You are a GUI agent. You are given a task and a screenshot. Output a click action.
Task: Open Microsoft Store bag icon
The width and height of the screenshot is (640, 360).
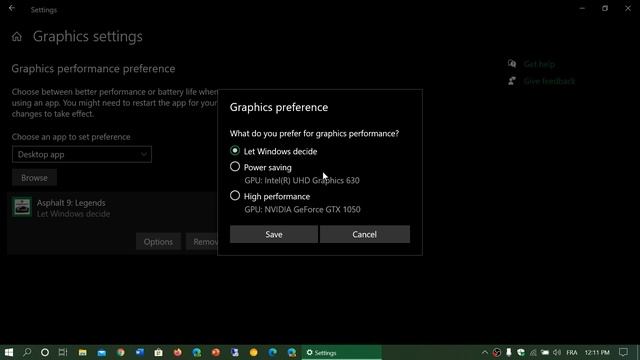click(159, 352)
